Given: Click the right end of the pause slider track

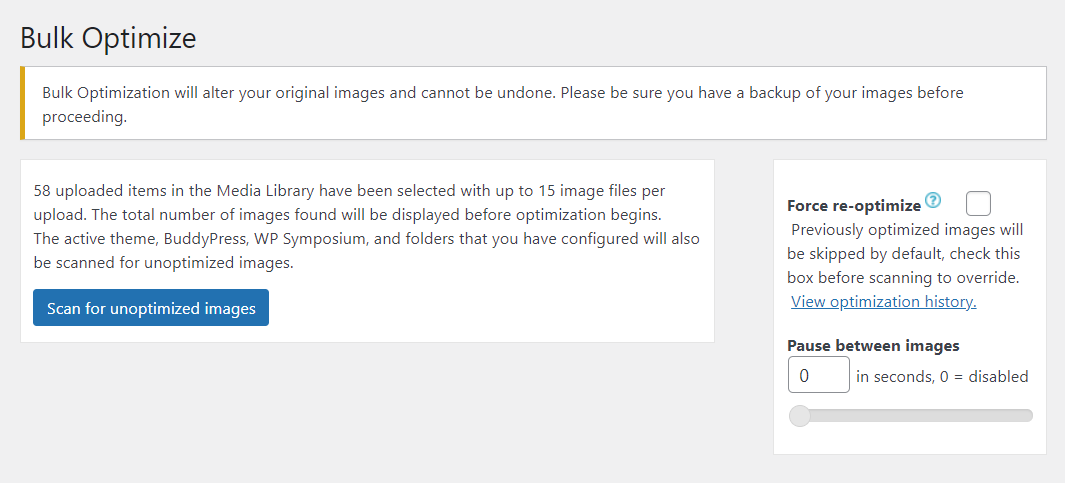Looking at the screenshot, I should (x=1029, y=416).
